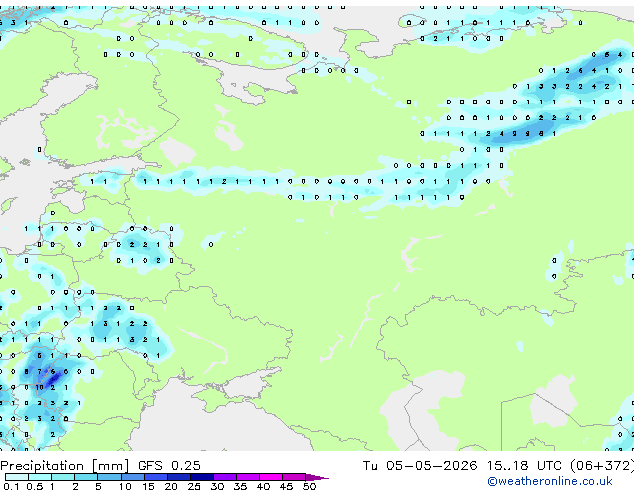The image size is (634, 490).
Task: Click the legend swatch between 0.5 and 1
Action: coord(40,477)
